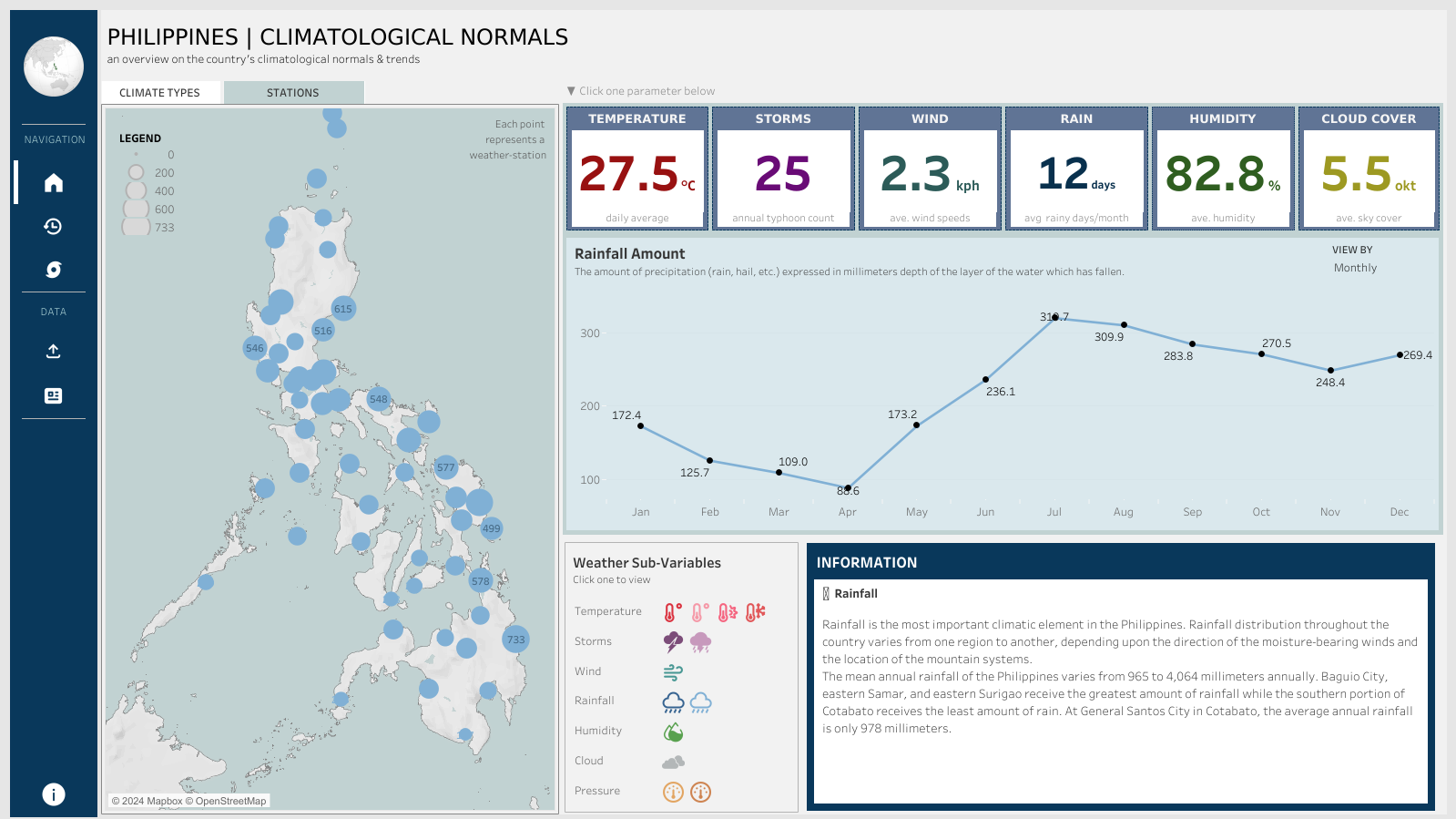Click the 733 weather station map point
The width and height of the screenshot is (1456, 819).
click(515, 640)
